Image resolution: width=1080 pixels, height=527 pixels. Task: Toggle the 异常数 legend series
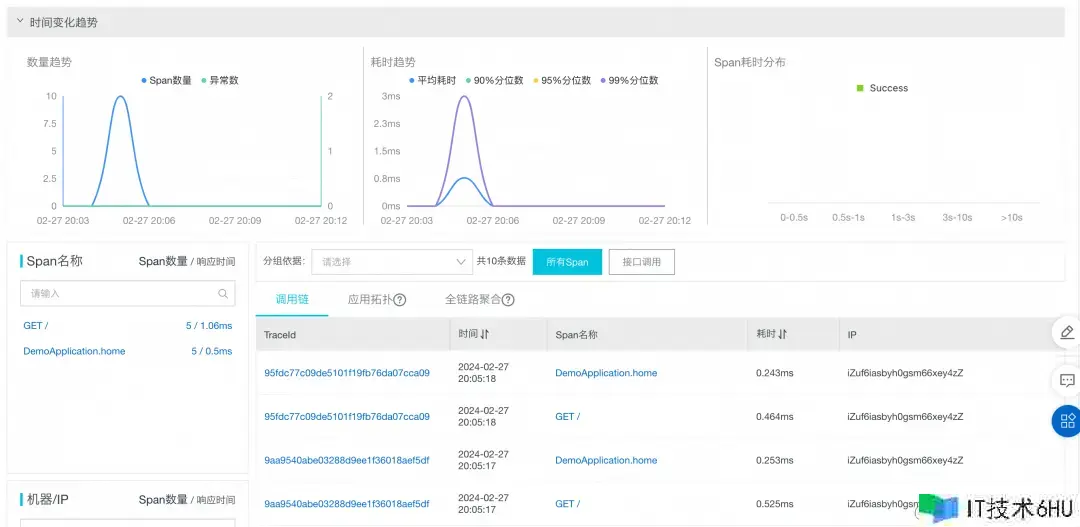(220, 80)
